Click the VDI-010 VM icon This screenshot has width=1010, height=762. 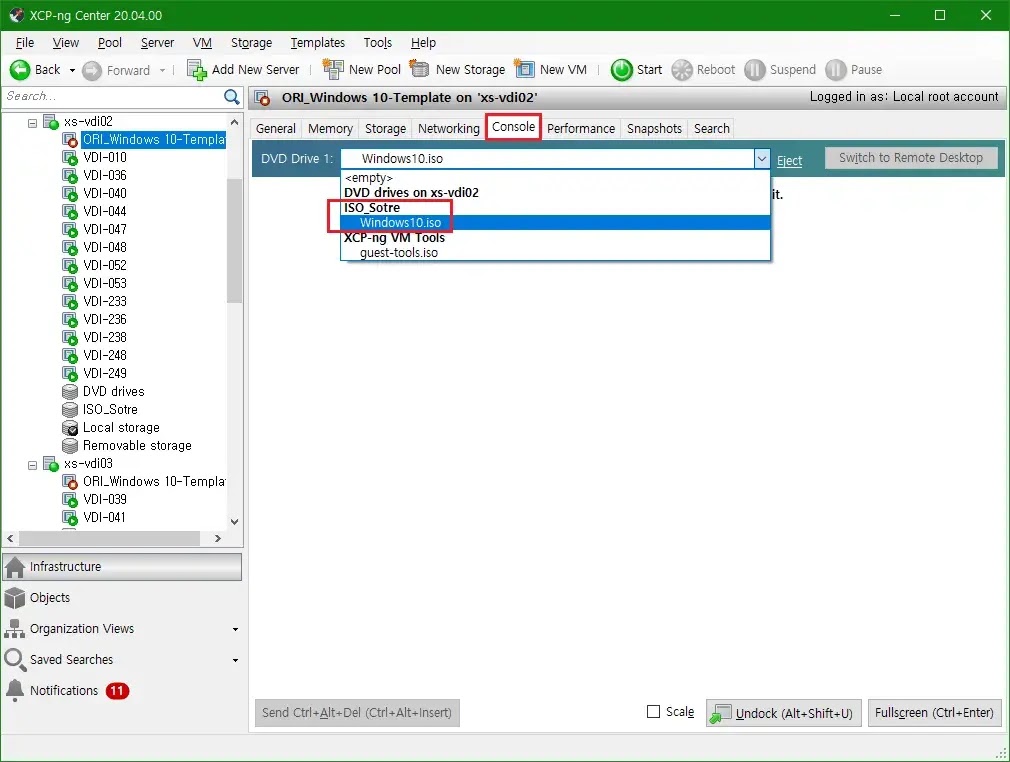(70, 157)
